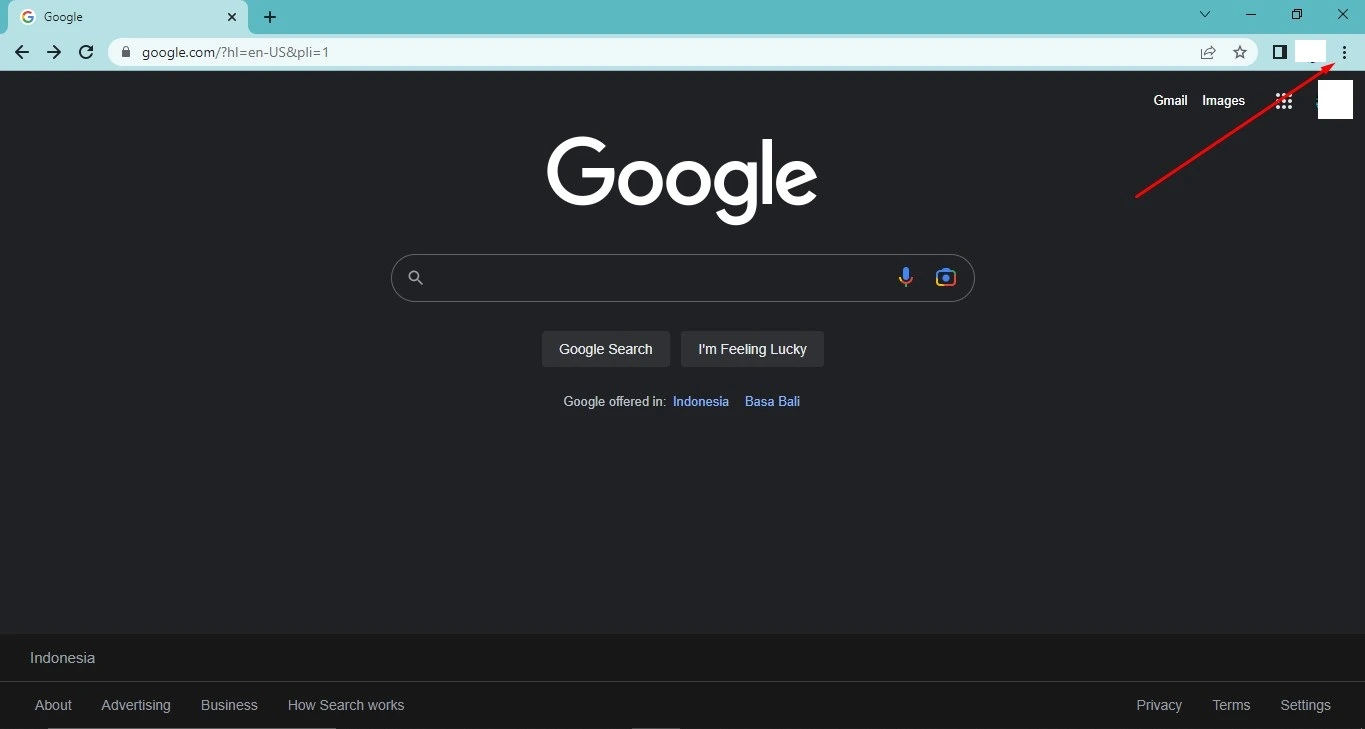This screenshot has height=729, width=1365.
Task: Click the Google Search button
Action: point(606,349)
